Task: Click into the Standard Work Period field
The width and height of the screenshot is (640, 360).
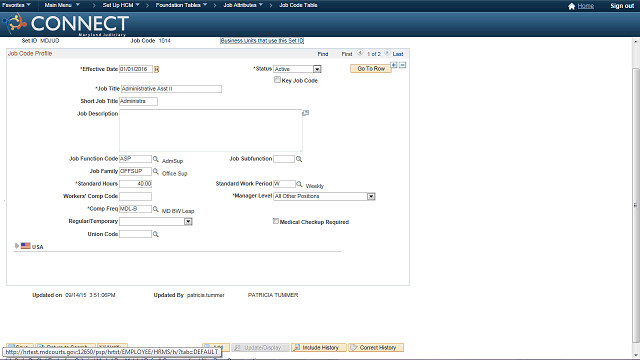Action: tap(284, 184)
